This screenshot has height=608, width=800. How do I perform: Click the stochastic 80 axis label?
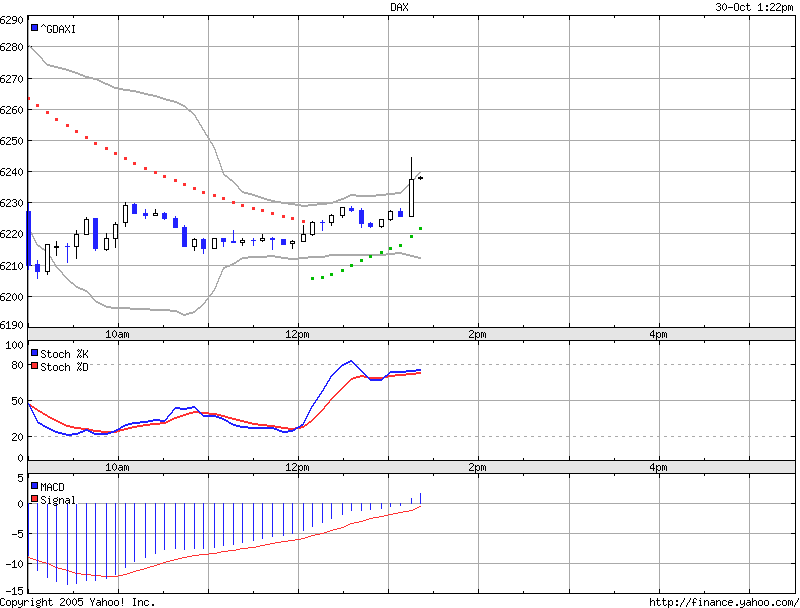point(17,365)
